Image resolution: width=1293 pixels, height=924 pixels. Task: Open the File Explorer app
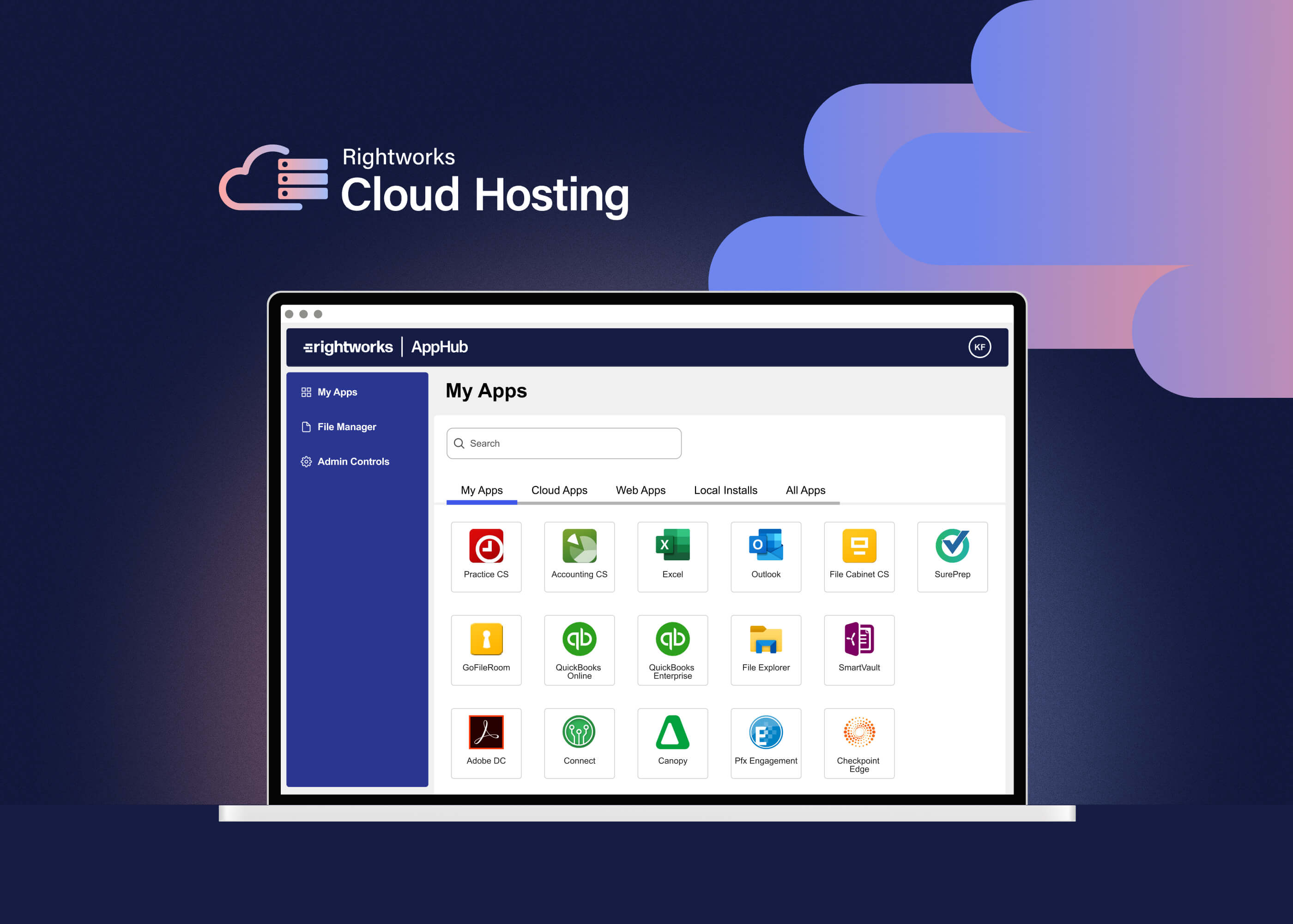tap(766, 650)
